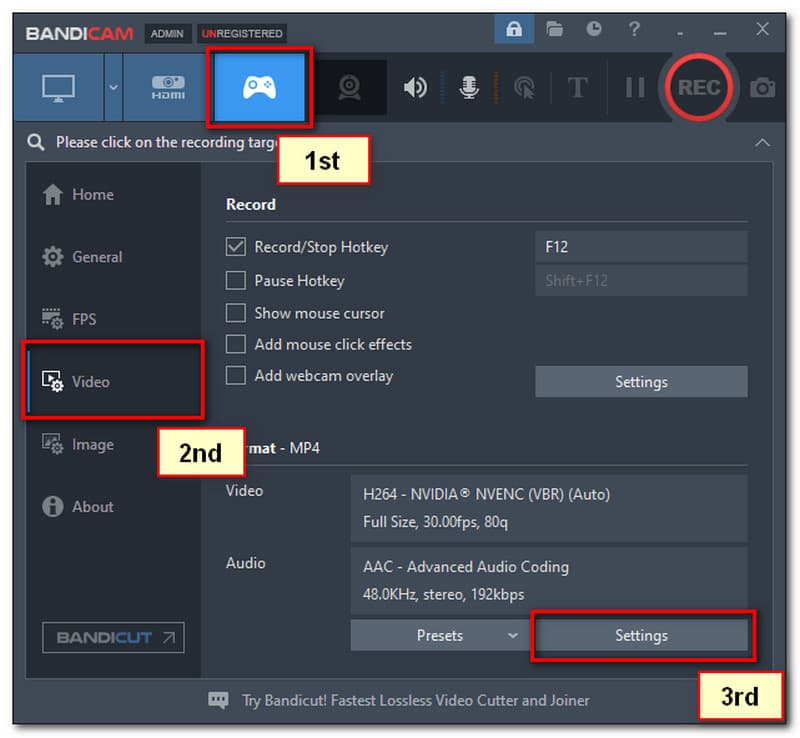This screenshot has height=738, width=800.
Task: Open help question mark icon
Action: pos(634,29)
